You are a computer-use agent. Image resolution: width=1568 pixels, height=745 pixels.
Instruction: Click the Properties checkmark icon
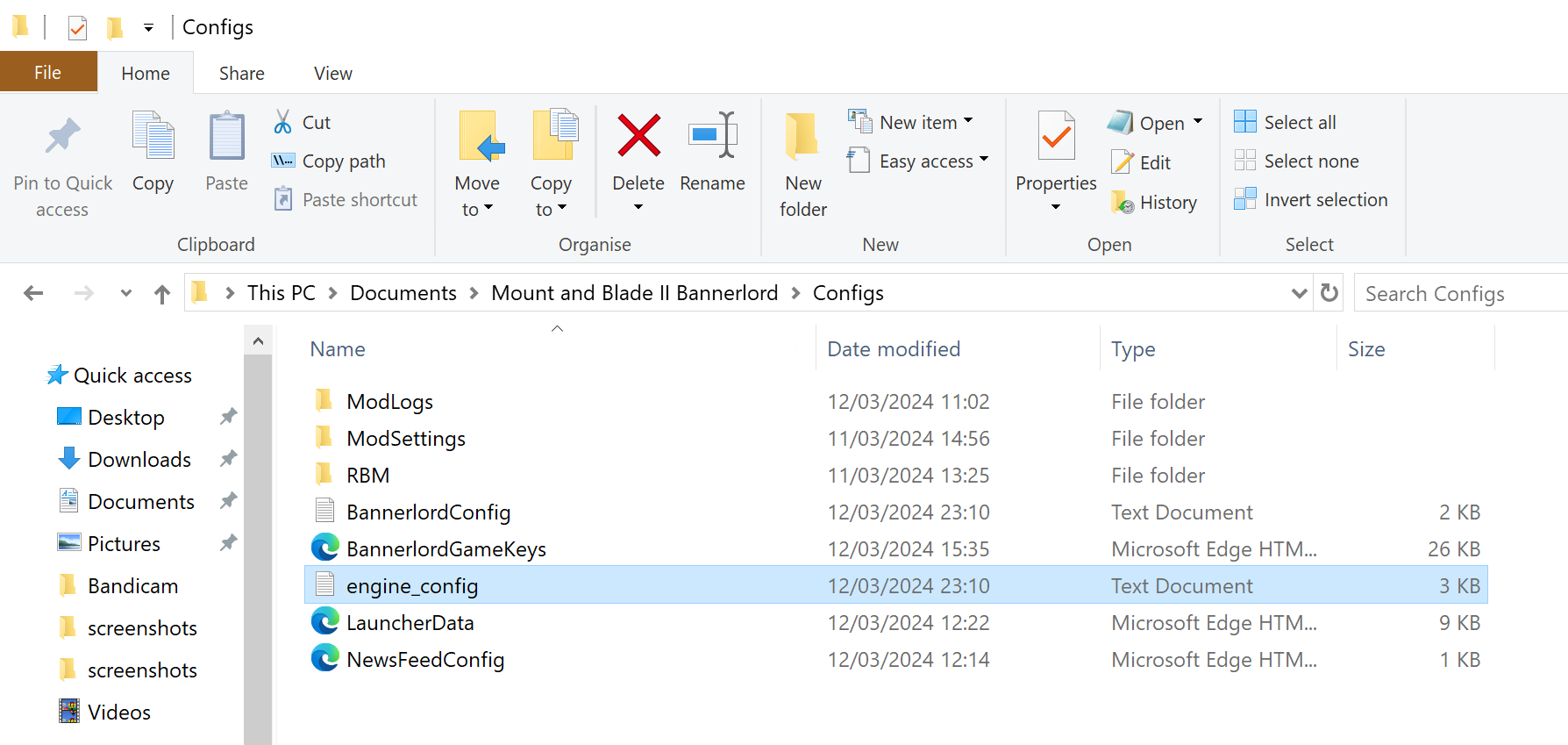pyautogui.click(x=1056, y=135)
